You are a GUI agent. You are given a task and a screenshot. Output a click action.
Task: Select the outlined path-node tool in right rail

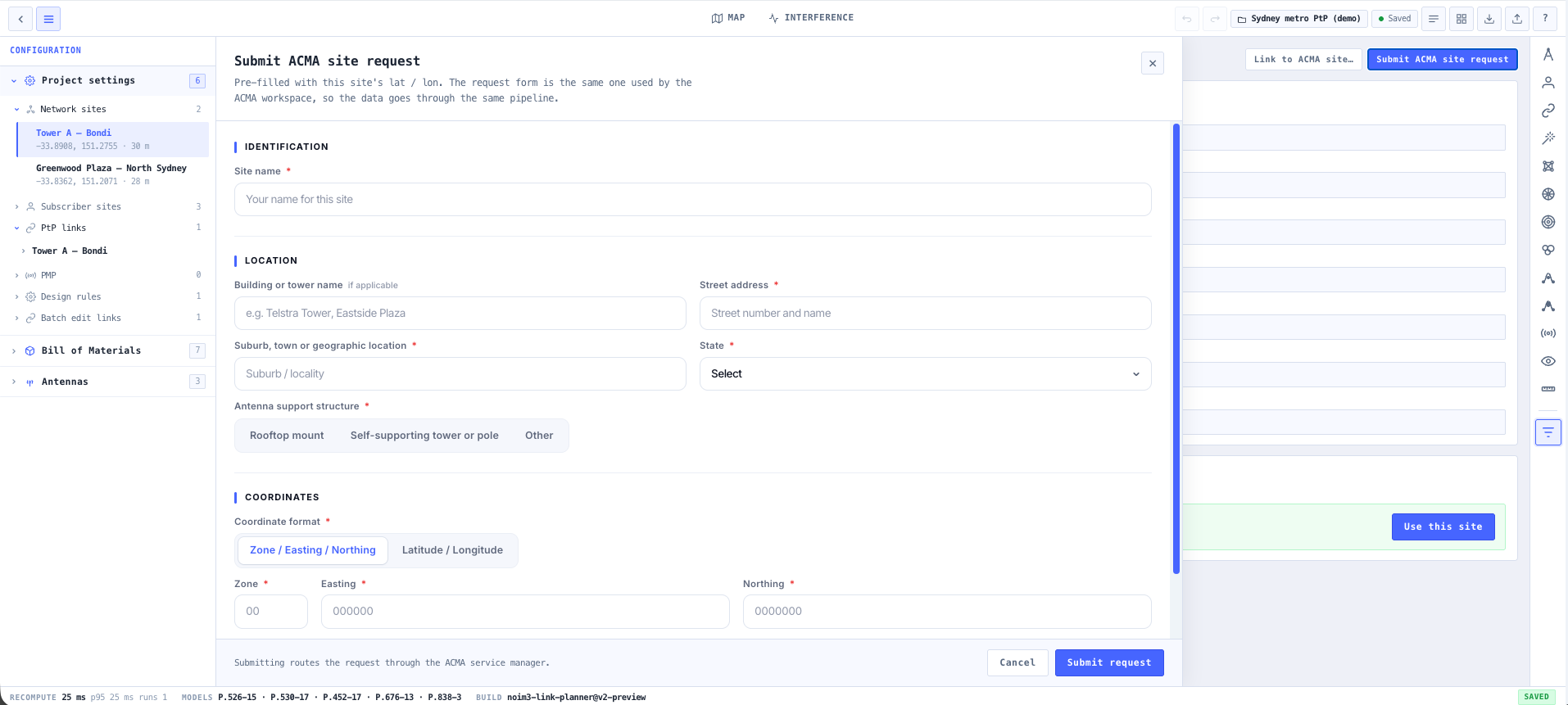[x=1548, y=278]
